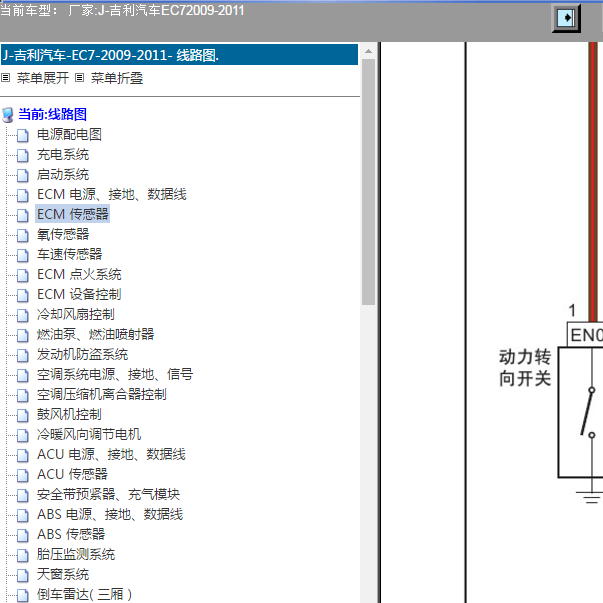Click page icon next to ECM 设备控制
Screen dimensions: 603x603
pyautogui.click(x=23, y=295)
